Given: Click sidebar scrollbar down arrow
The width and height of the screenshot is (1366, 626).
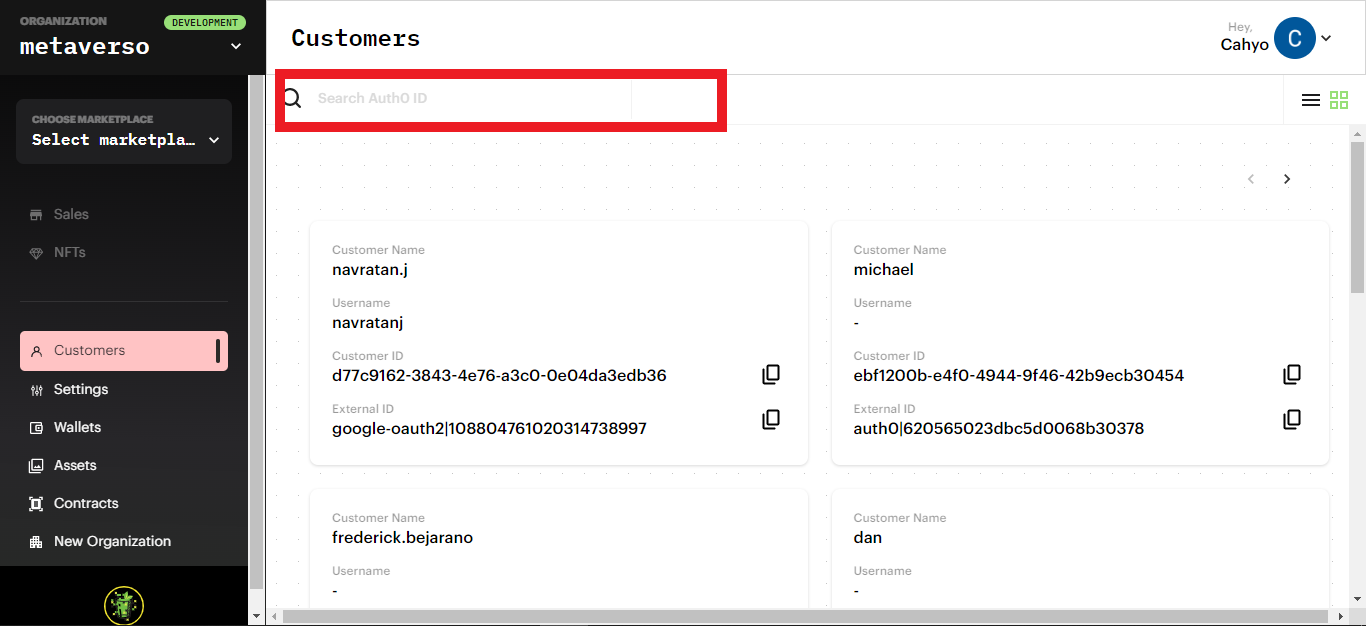Looking at the screenshot, I should pyautogui.click(x=256, y=616).
